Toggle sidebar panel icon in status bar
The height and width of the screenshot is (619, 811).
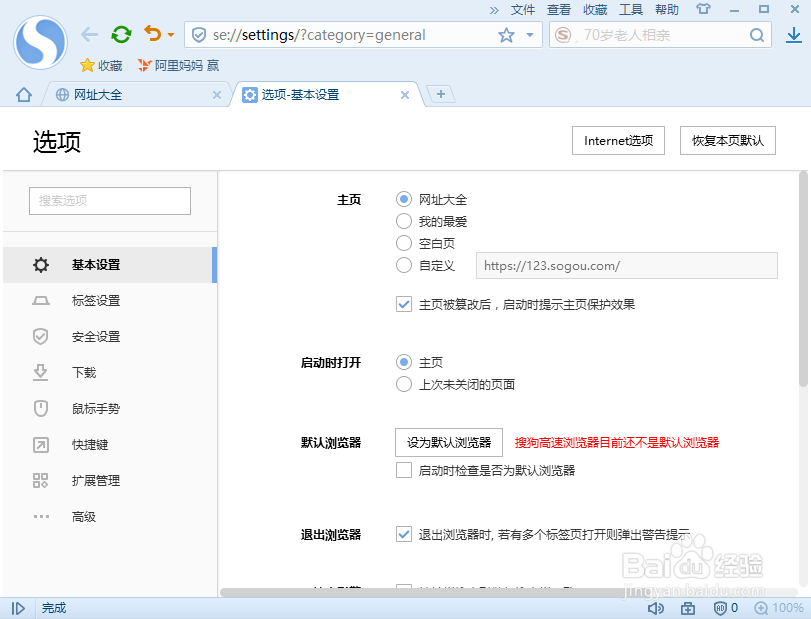pos(18,608)
